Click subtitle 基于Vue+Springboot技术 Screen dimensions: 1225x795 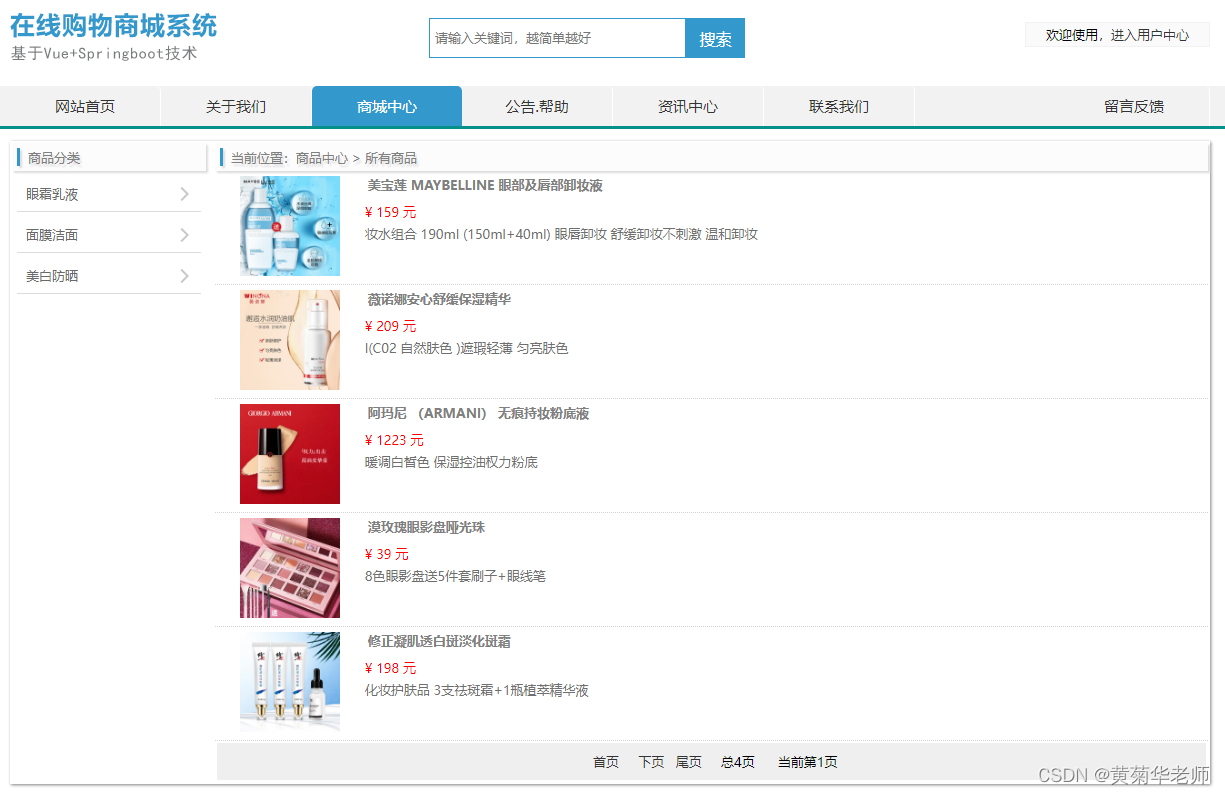pyautogui.click(x=104, y=54)
